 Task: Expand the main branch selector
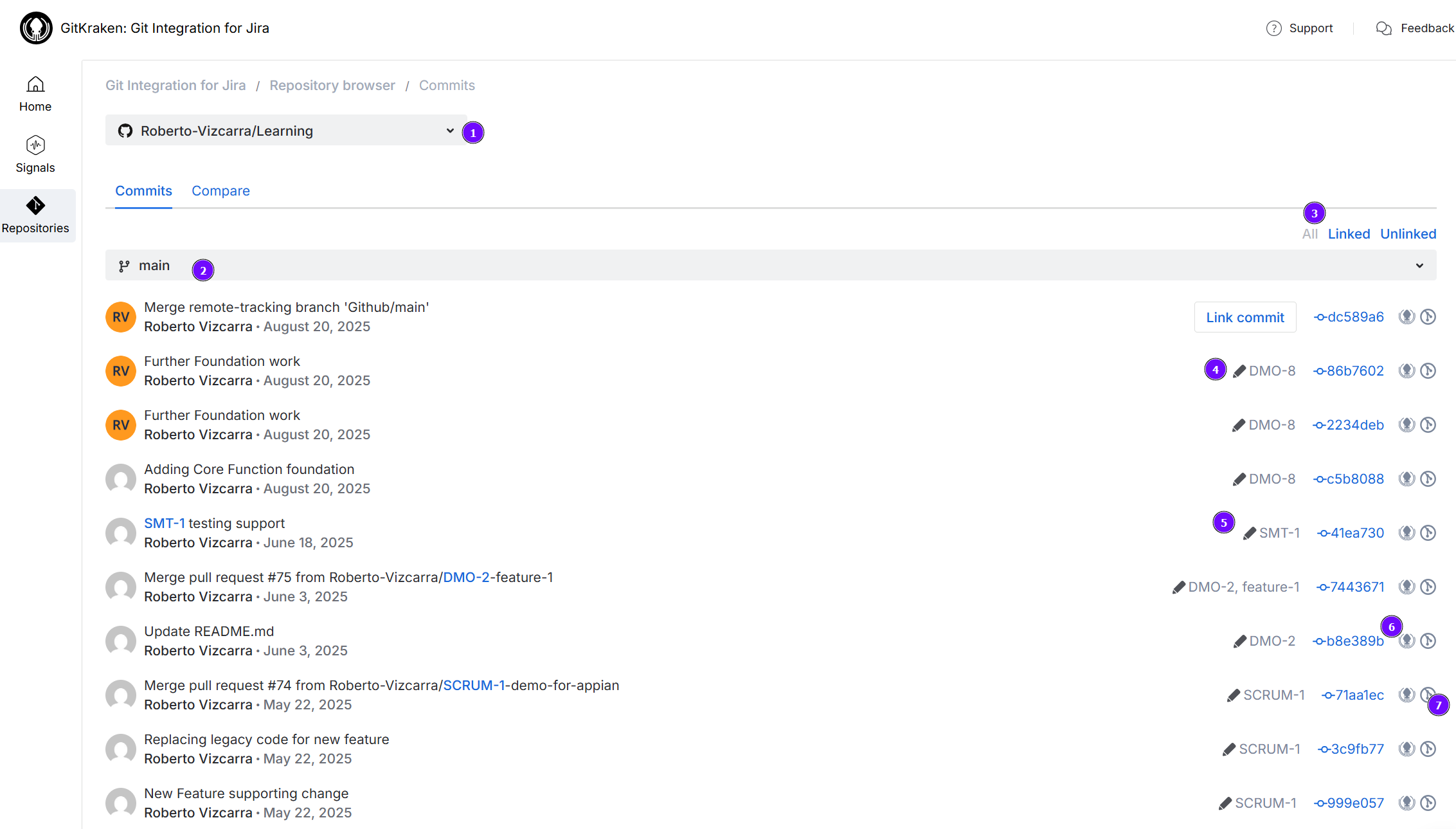154,266
